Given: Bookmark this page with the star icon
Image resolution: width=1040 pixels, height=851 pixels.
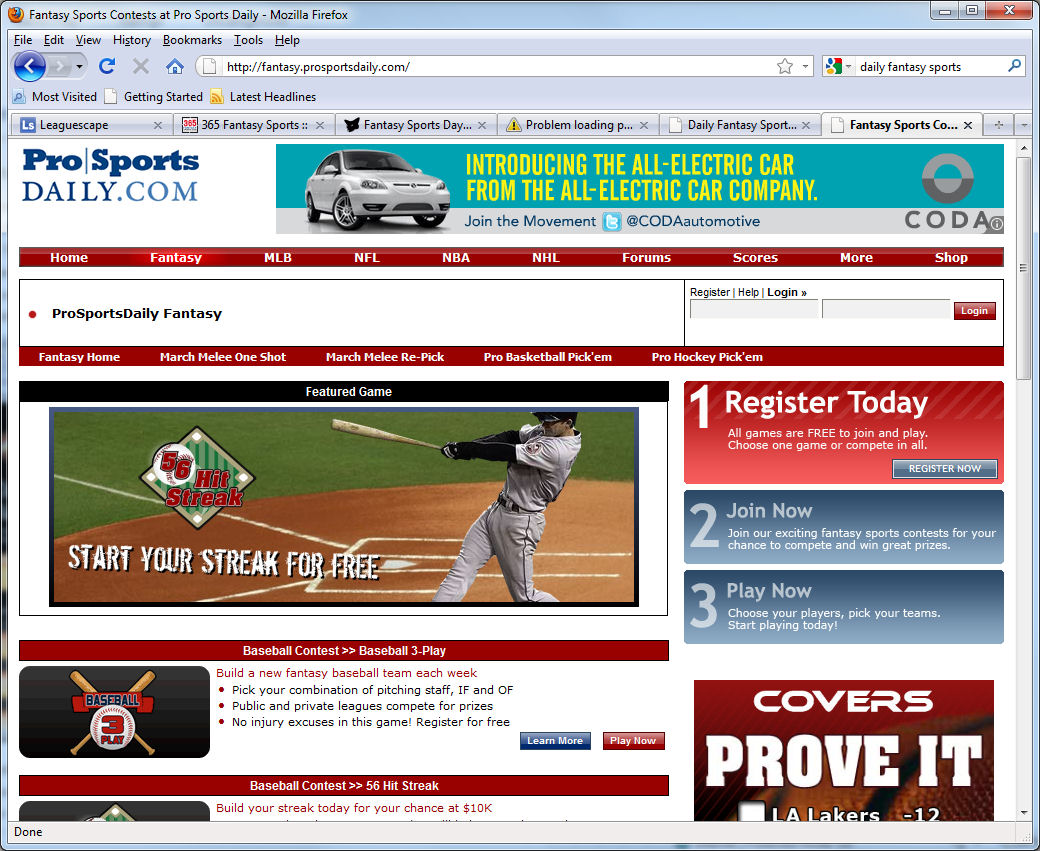Looking at the screenshot, I should coord(785,66).
